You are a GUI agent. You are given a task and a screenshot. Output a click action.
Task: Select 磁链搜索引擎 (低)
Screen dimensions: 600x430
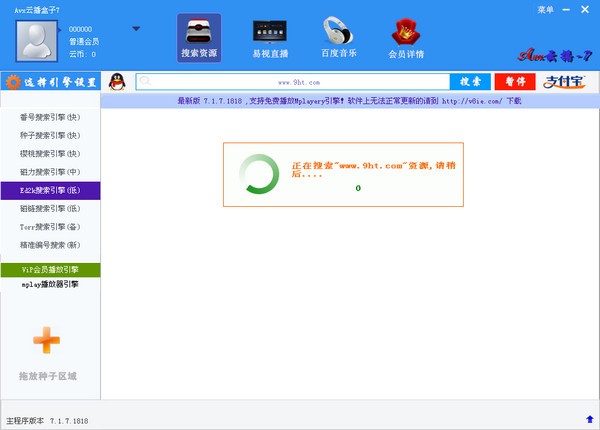51,209
